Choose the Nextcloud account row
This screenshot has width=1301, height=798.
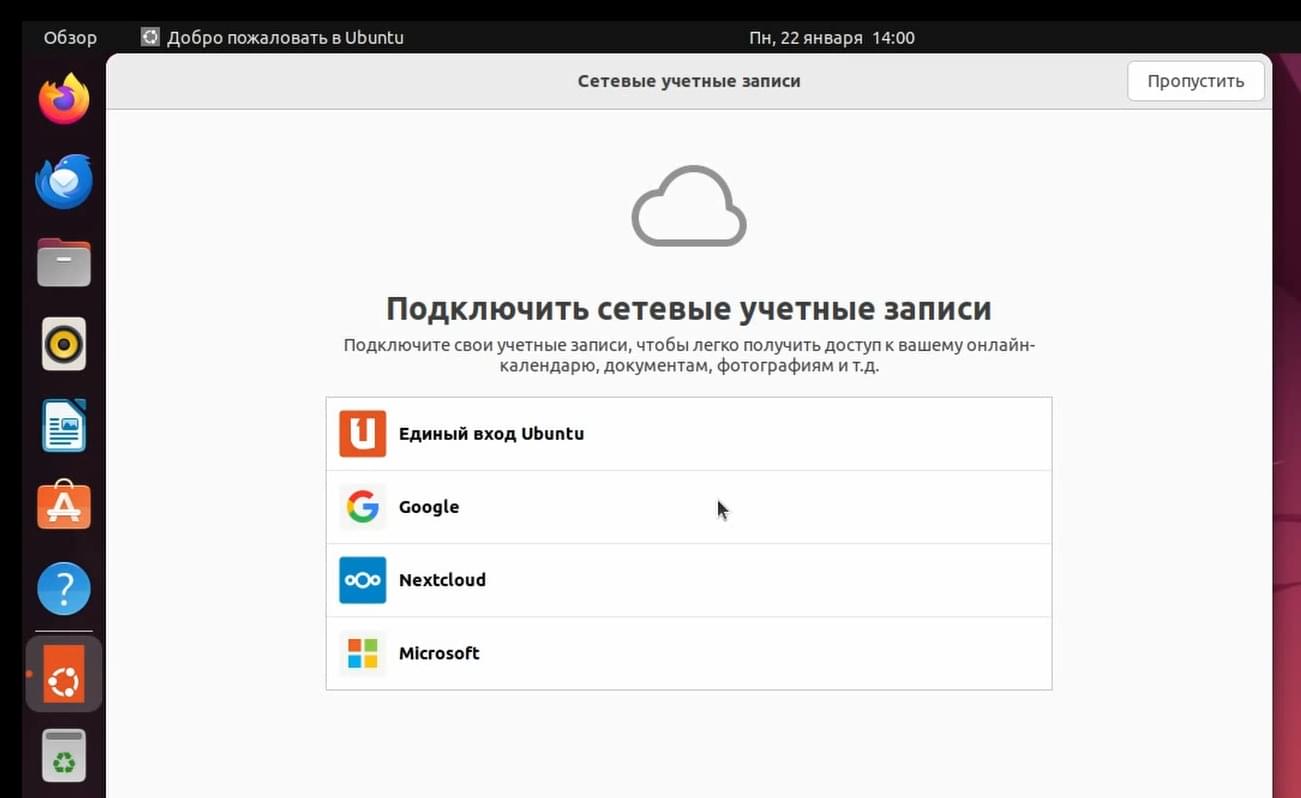689,580
